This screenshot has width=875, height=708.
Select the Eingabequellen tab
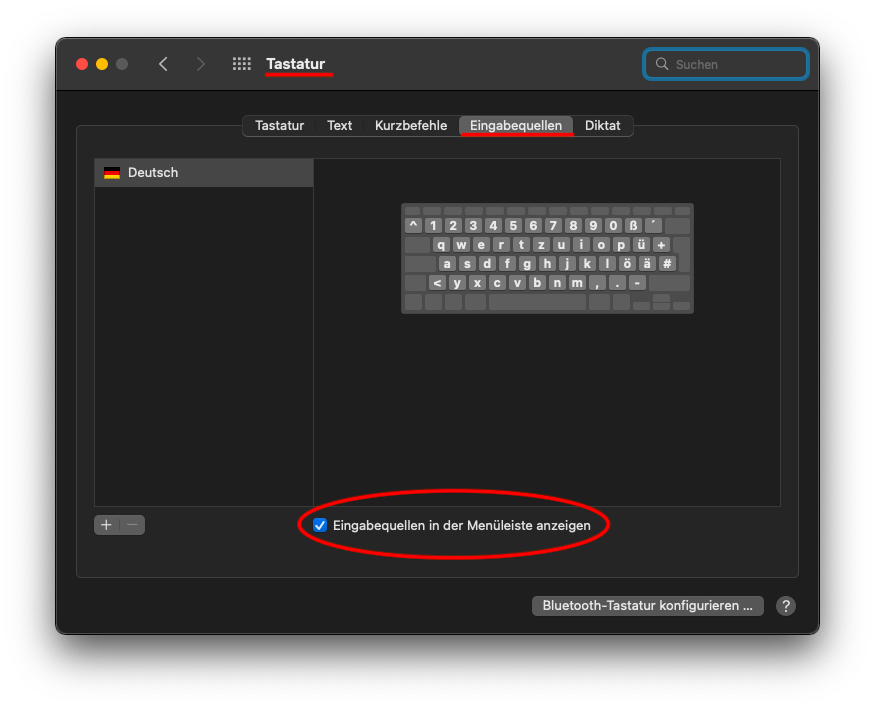[516, 126]
